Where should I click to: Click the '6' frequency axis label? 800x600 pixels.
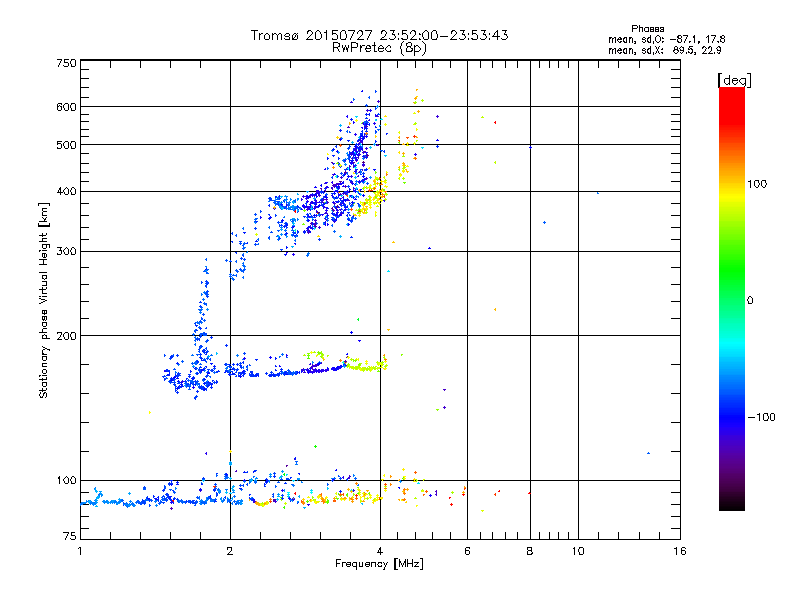tap(467, 551)
